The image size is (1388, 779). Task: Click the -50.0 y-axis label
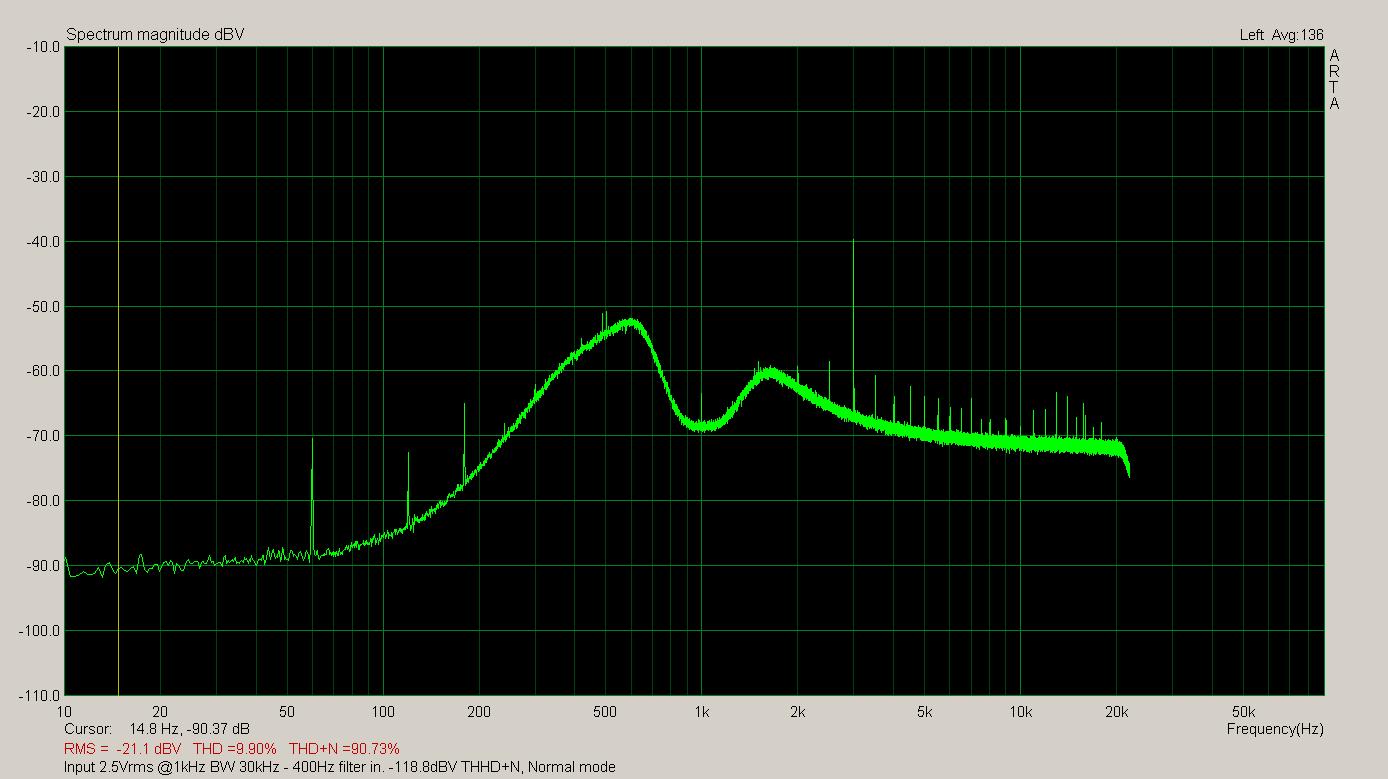[41, 306]
